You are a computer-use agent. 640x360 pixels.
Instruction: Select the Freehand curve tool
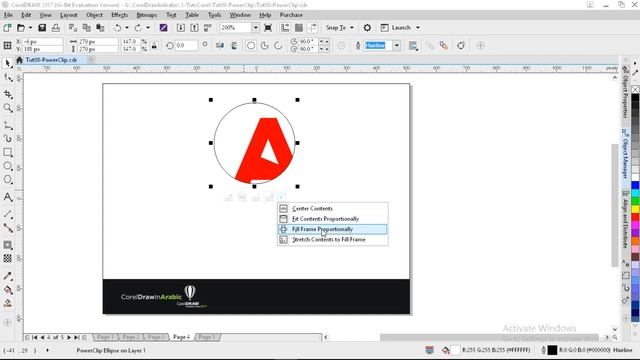coord(7,125)
